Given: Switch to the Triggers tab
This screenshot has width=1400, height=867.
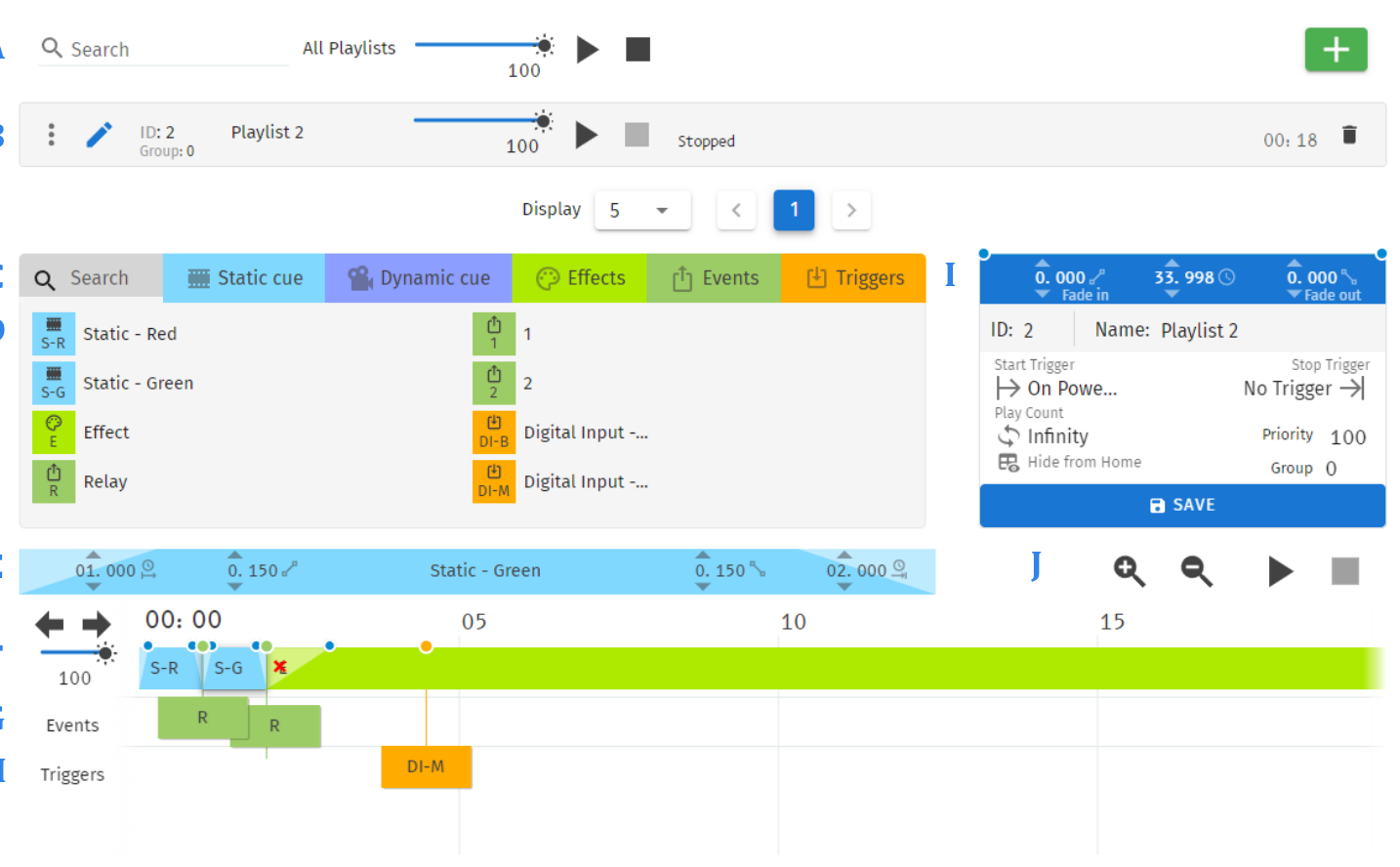Looking at the screenshot, I should [853, 278].
